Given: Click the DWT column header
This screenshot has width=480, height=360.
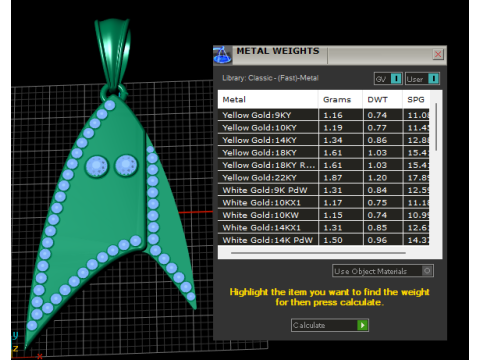Looking at the screenshot, I should [x=382, y=99].
